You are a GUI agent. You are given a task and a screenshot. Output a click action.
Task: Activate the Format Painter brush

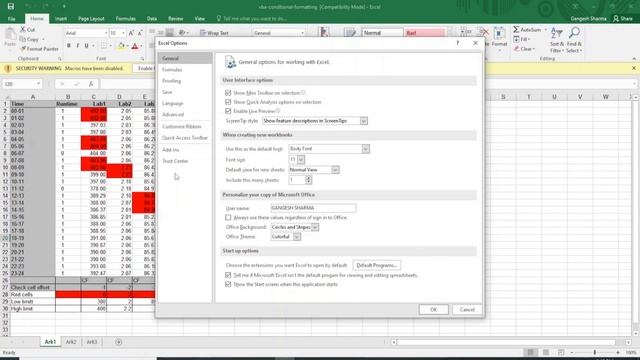pos(23,49)
